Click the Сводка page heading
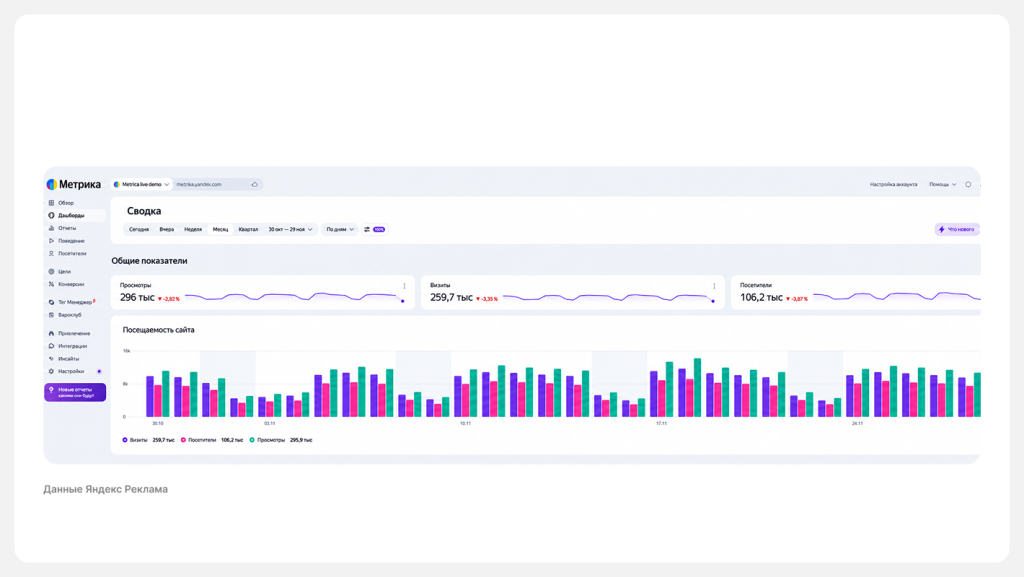This screenshot has width=1024, height=577. pos(144,211)
